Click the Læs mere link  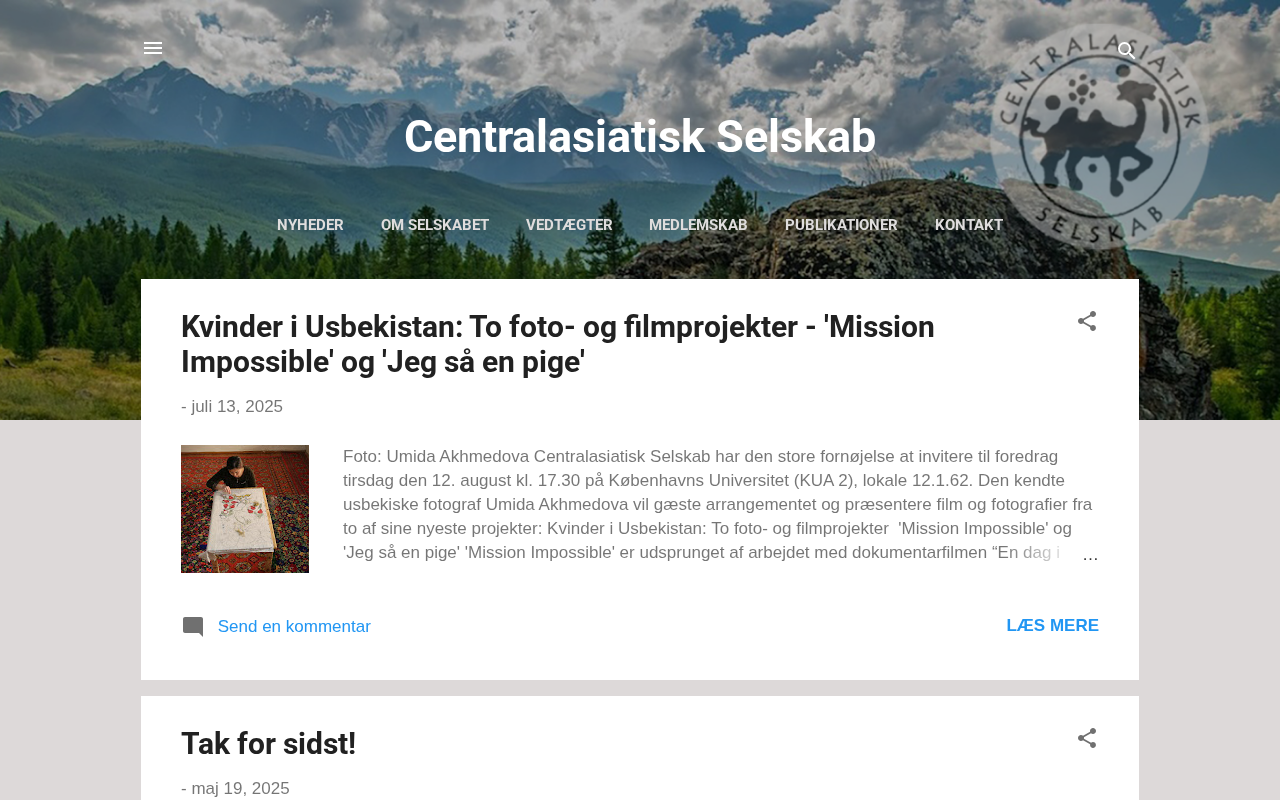(1052, 626)
